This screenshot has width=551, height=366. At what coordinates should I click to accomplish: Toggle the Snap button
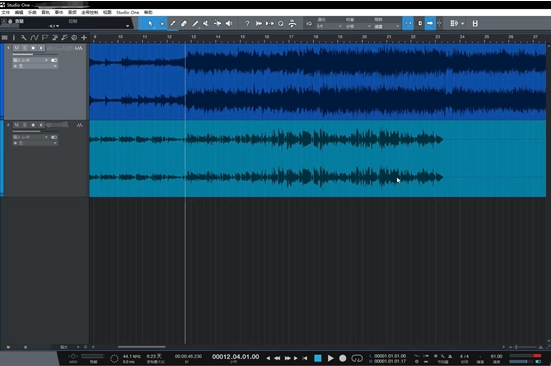coord(408,24)
